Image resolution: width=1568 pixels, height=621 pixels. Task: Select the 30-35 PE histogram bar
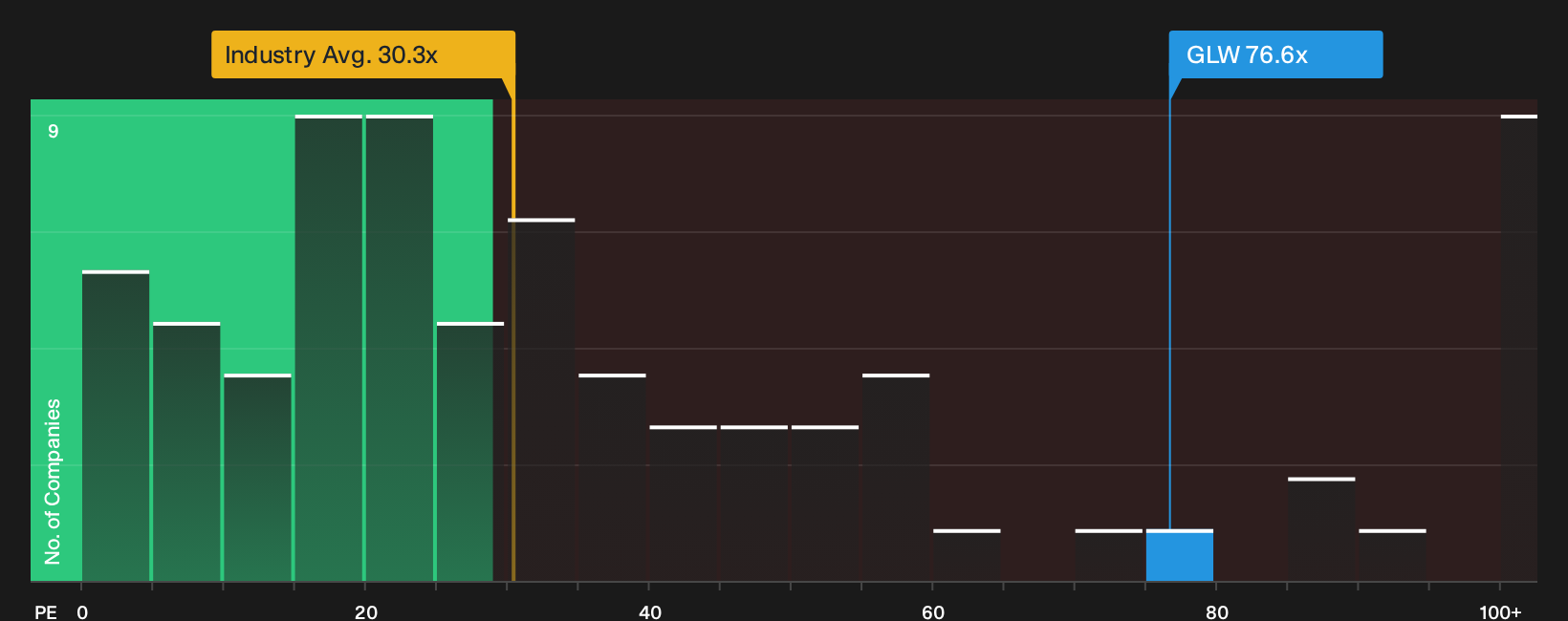click(x=541, y=400)
